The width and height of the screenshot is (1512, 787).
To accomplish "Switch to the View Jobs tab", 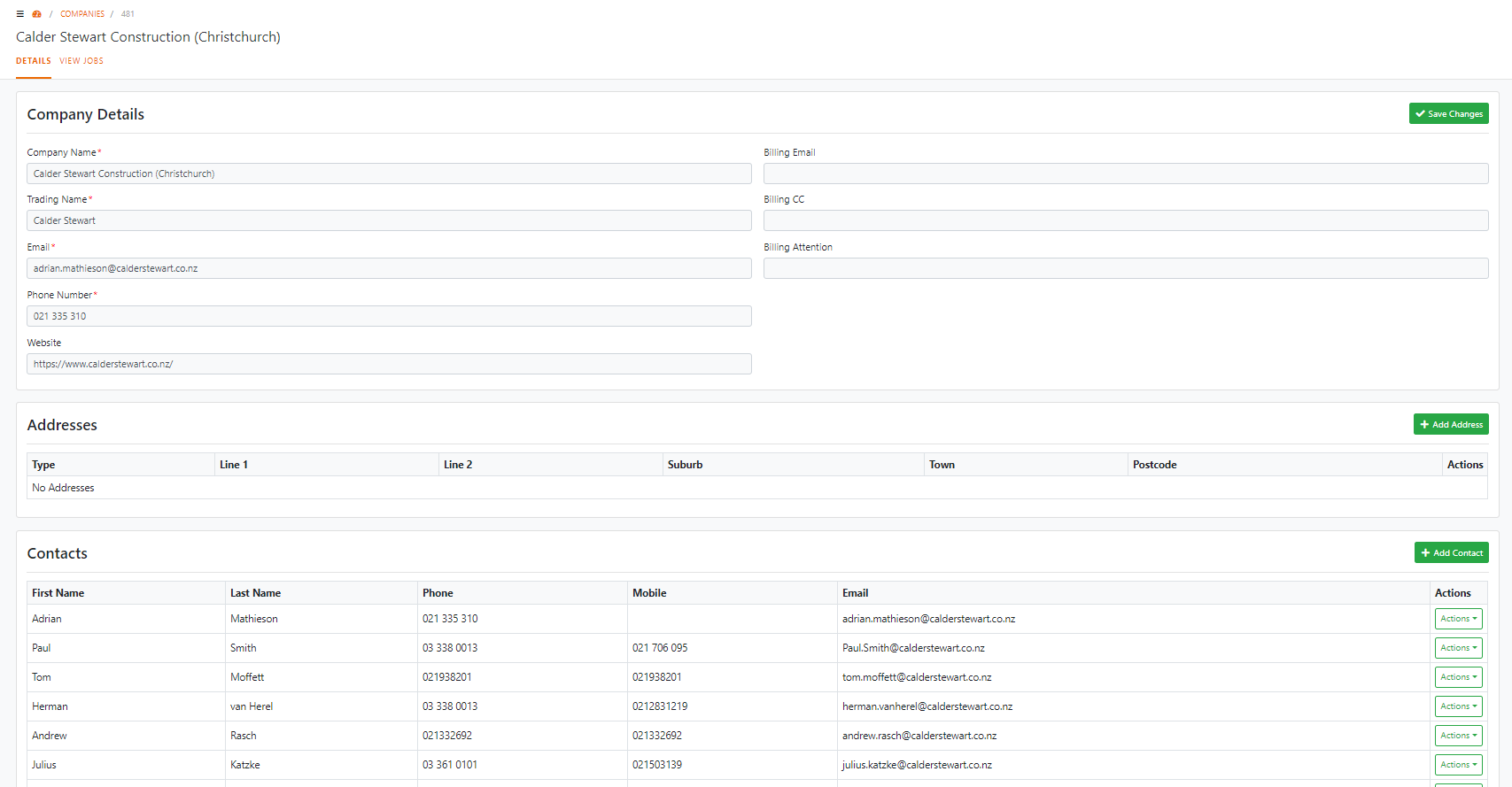I will (x=81, y=61).
